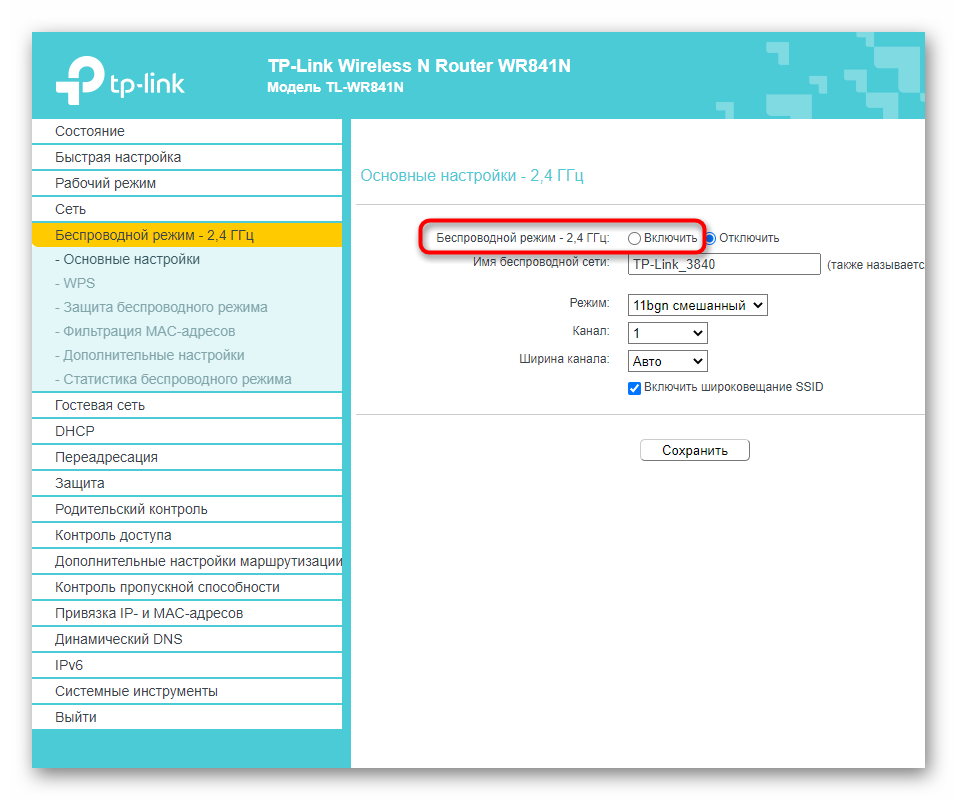Open the DHCP menu item
The height and width of the screenshot is (800, 957).
187,431
